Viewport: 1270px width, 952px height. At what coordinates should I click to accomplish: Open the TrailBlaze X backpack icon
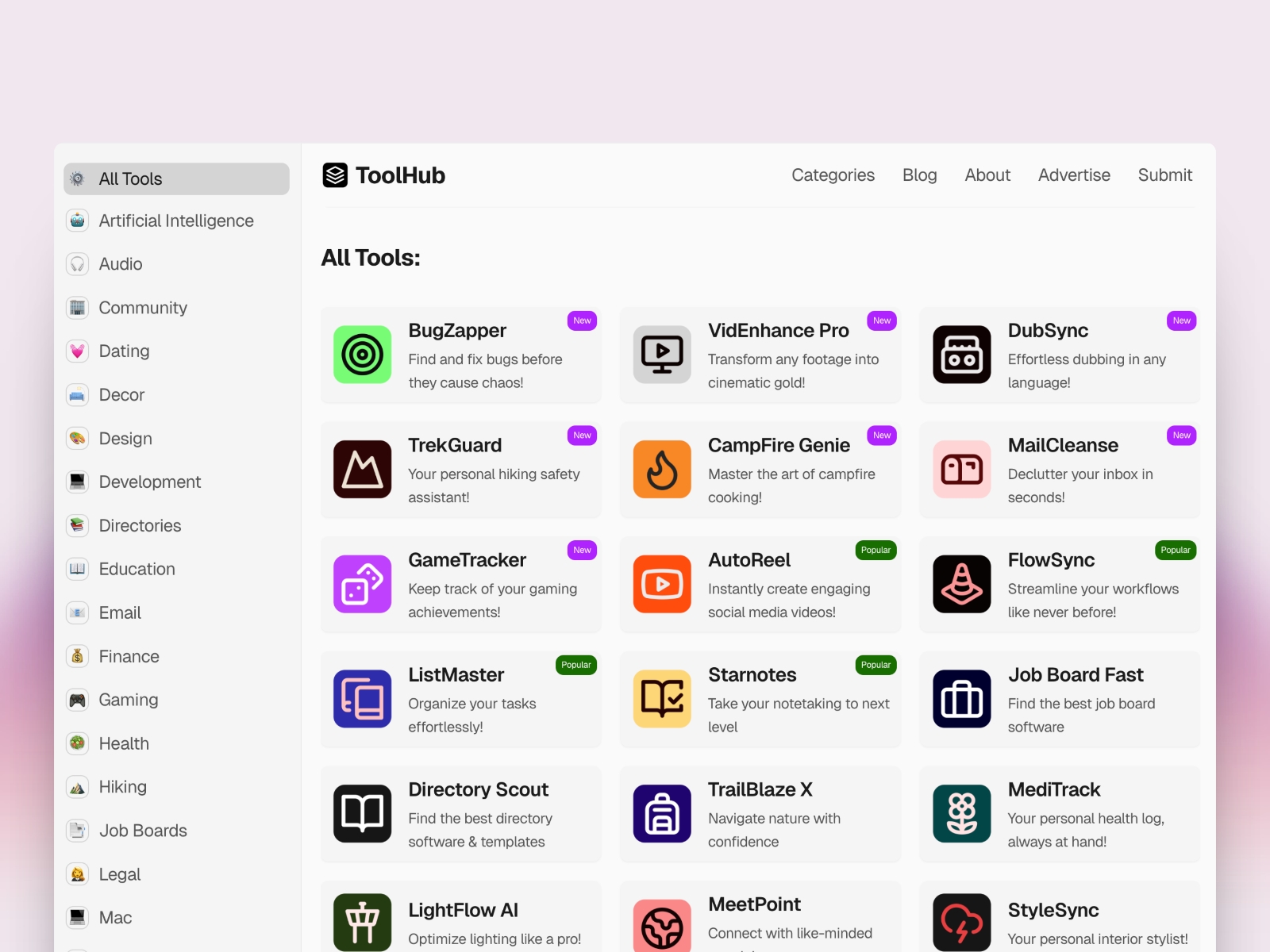[662, 814]
